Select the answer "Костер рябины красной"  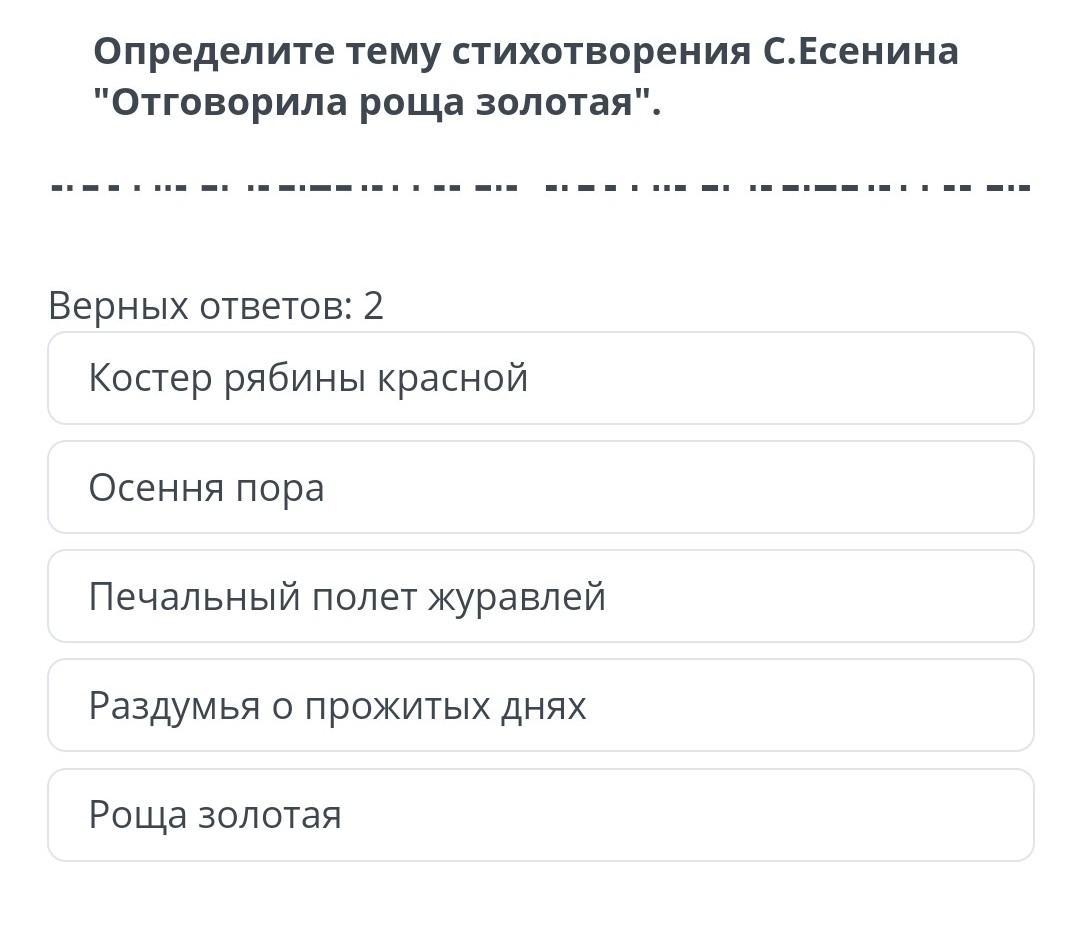tap(540, 378)
